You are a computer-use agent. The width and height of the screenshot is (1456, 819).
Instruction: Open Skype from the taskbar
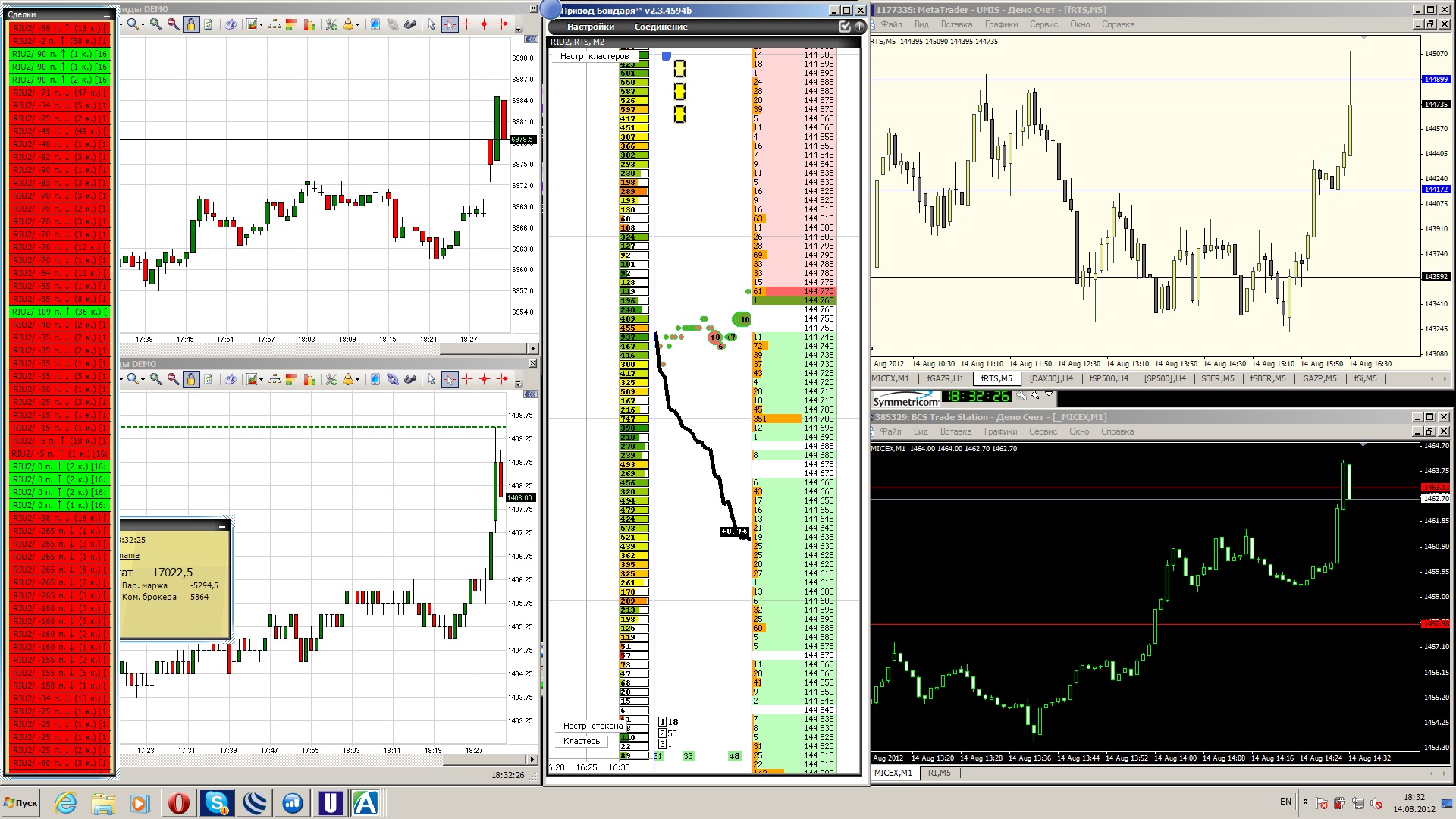[217, 803]
